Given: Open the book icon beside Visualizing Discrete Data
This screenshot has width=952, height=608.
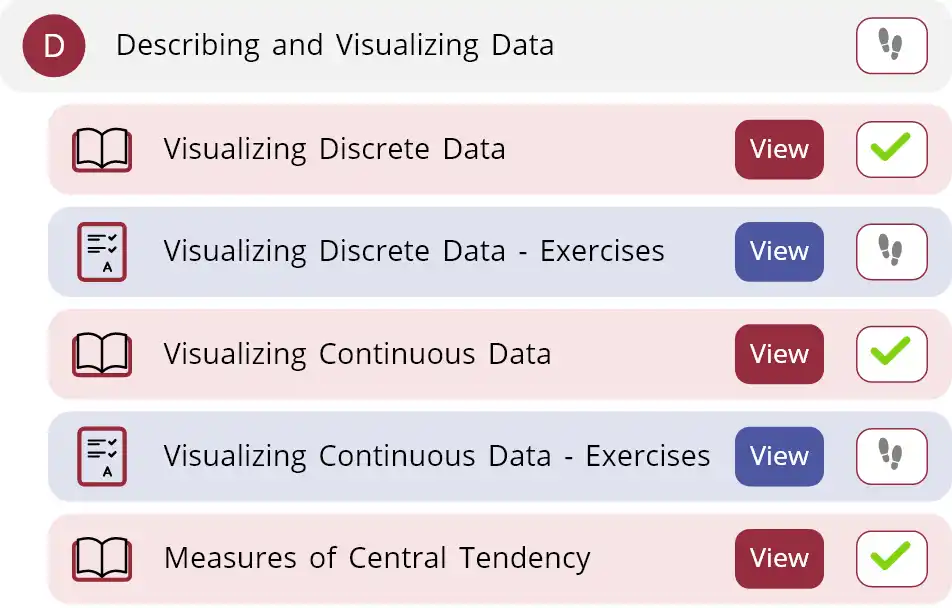Looking at the screenshot, I should coord(101,148).
